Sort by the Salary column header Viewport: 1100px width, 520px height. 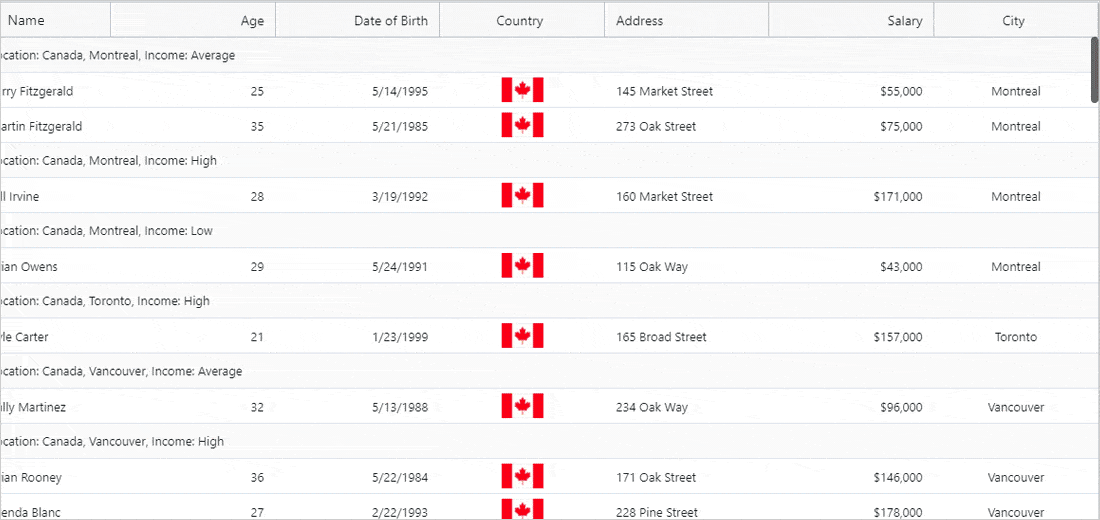[x=904, y=21]
